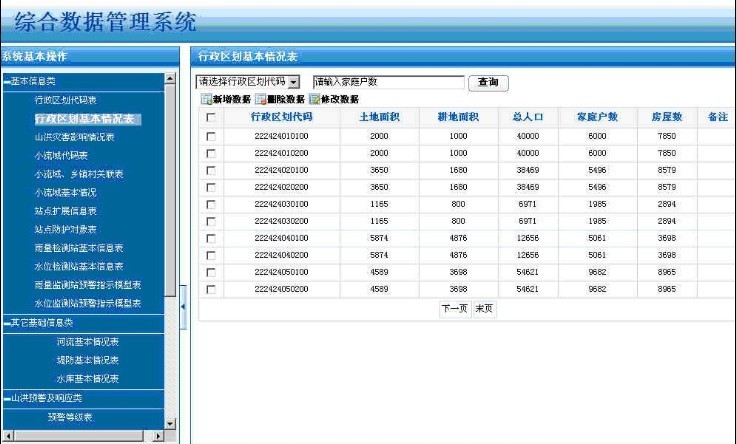Collapse the left sidebar using splitter arrow
Screen dimensions: 737x444
pyautogui.click(x=183, y=307)
